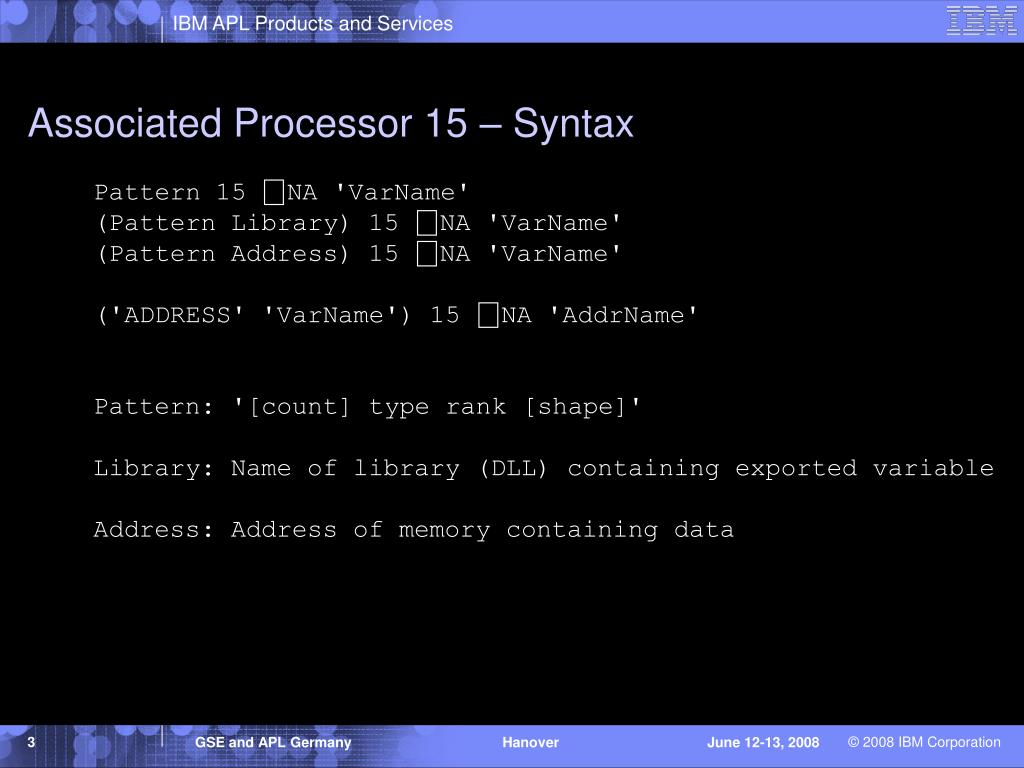Click the footer text 'GSE and APL Germany'
Viewport: 1024px width, 768px height.
click(273, 743)
